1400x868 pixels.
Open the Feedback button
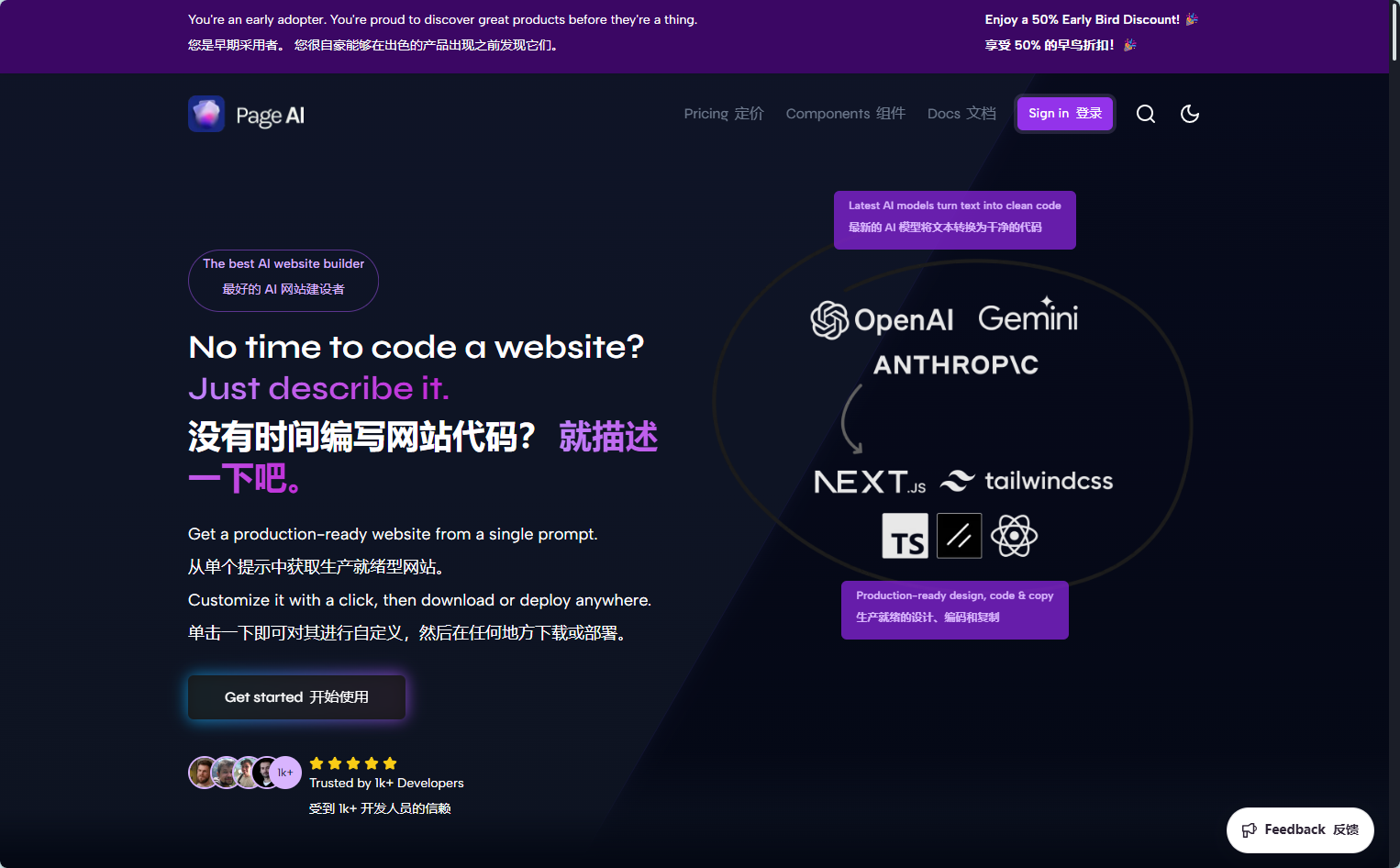[x=1300, y=830]
